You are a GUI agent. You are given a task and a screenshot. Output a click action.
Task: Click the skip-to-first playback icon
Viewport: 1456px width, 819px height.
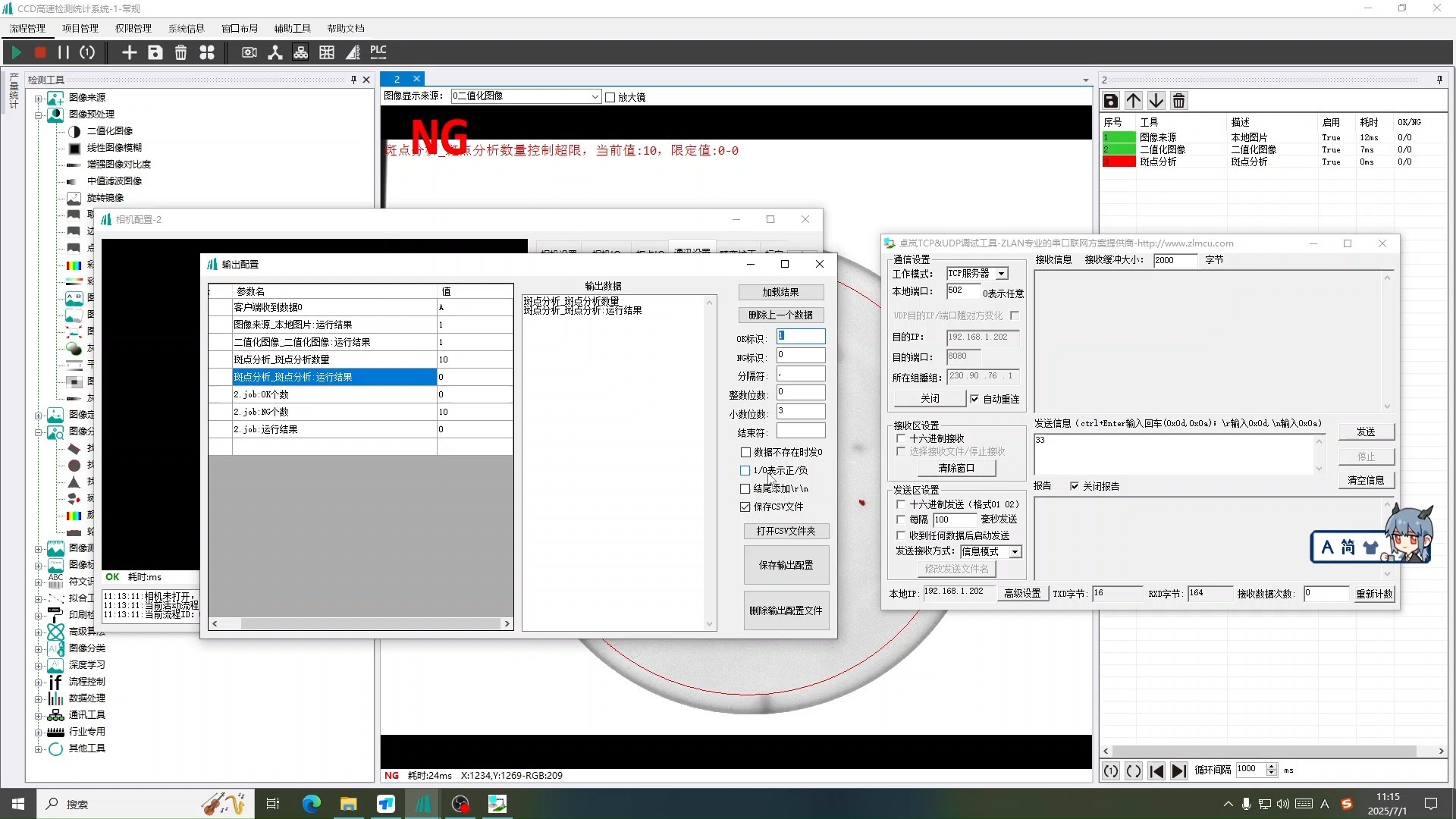coord(1156,771)
